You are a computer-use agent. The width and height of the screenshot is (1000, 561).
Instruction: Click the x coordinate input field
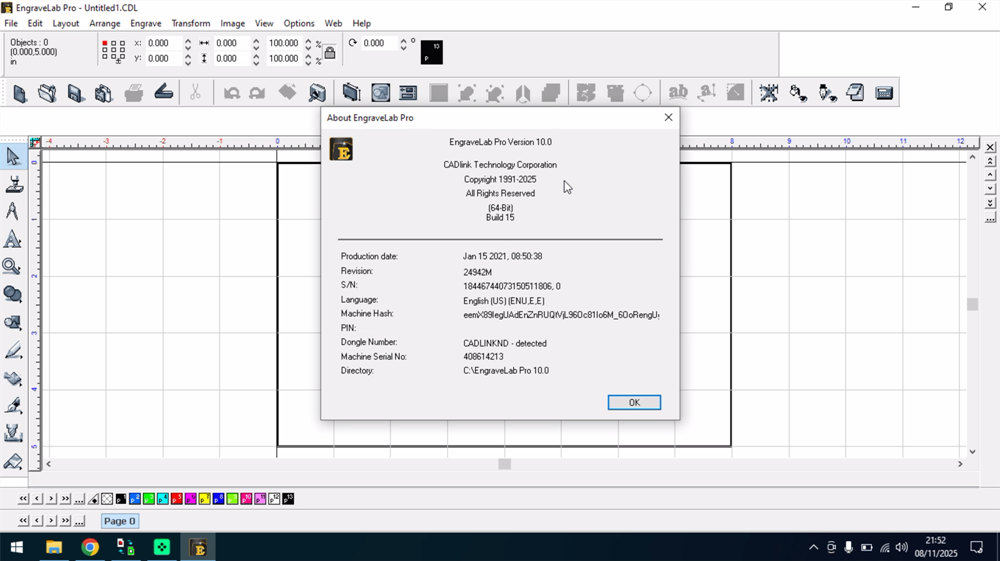tap(164, 43)
